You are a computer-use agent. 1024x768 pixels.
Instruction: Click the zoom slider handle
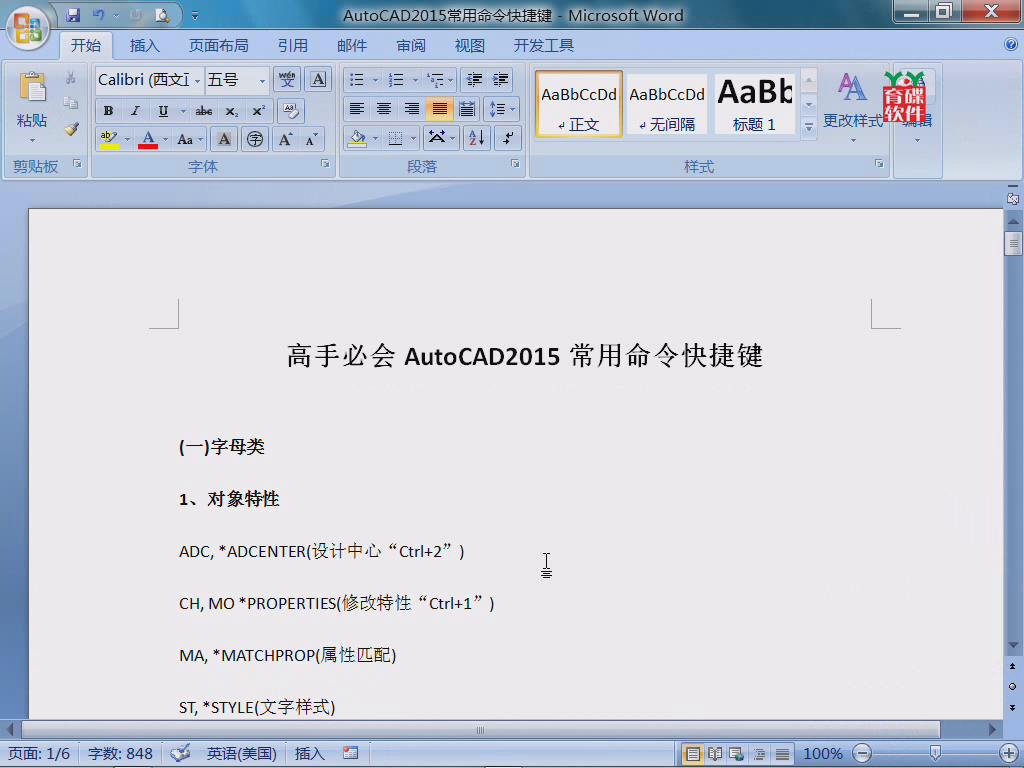tap(935, 753)
